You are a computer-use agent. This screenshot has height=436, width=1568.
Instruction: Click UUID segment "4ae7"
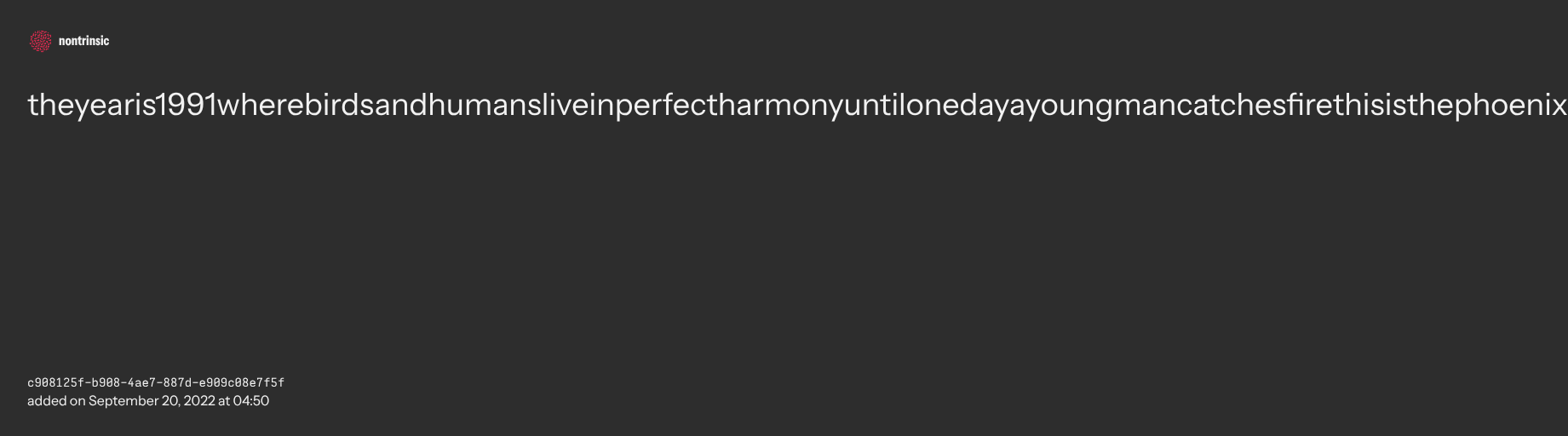click(x=140, y=383)
